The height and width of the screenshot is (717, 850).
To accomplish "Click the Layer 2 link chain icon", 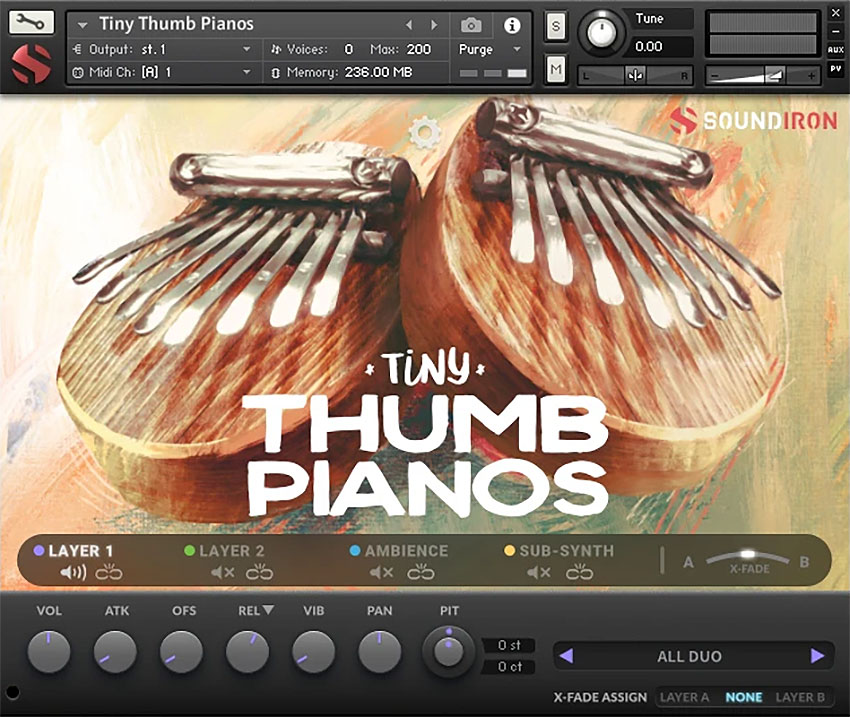I will [259, 572].
